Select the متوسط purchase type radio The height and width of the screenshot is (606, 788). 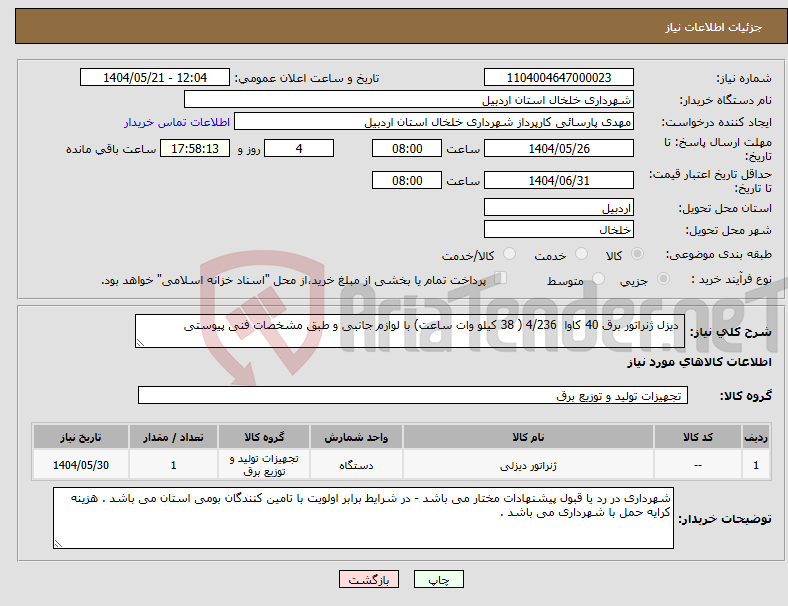pos(599,278)
